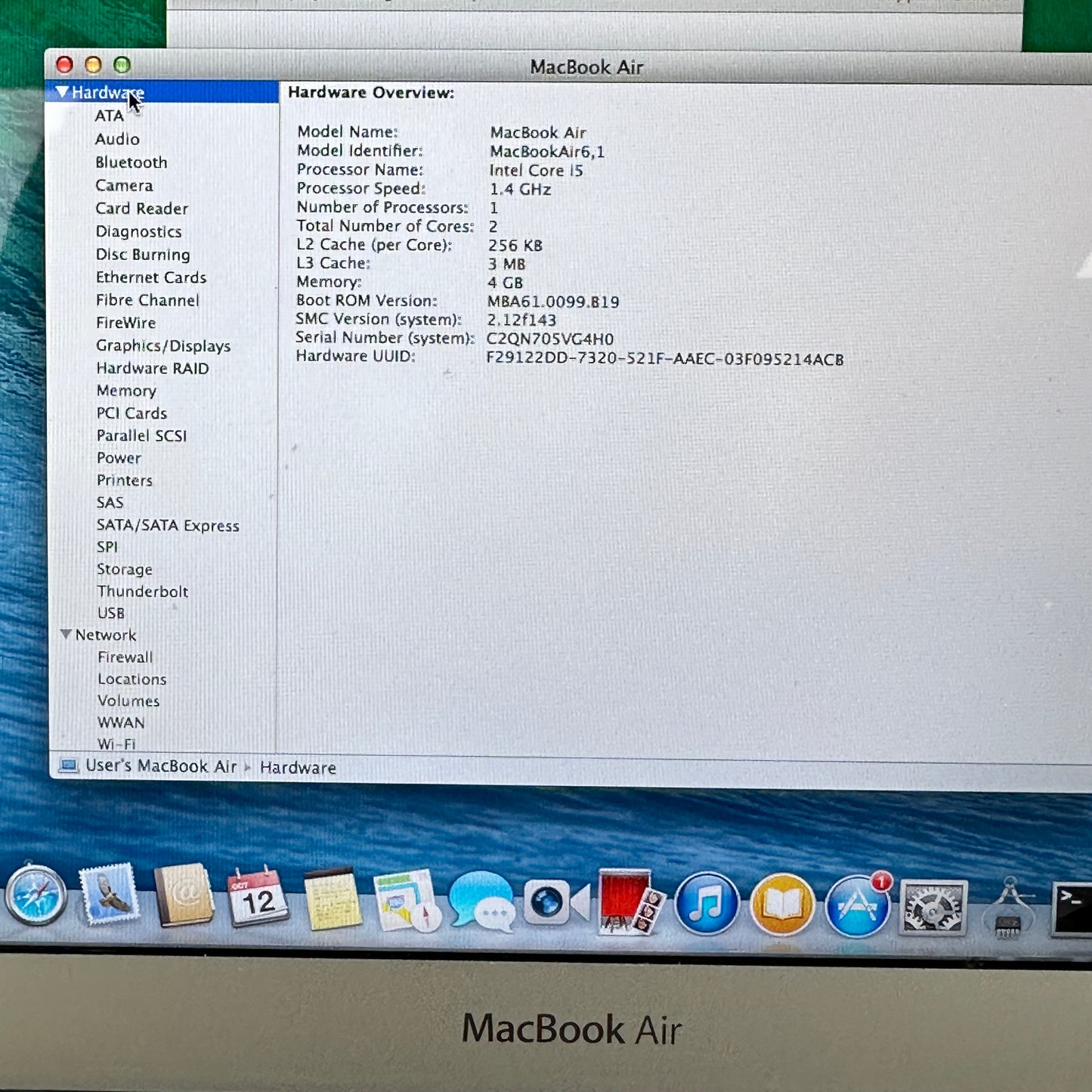Select Fibre Channel entry
1092x1092 pixels.
point(147,300)
